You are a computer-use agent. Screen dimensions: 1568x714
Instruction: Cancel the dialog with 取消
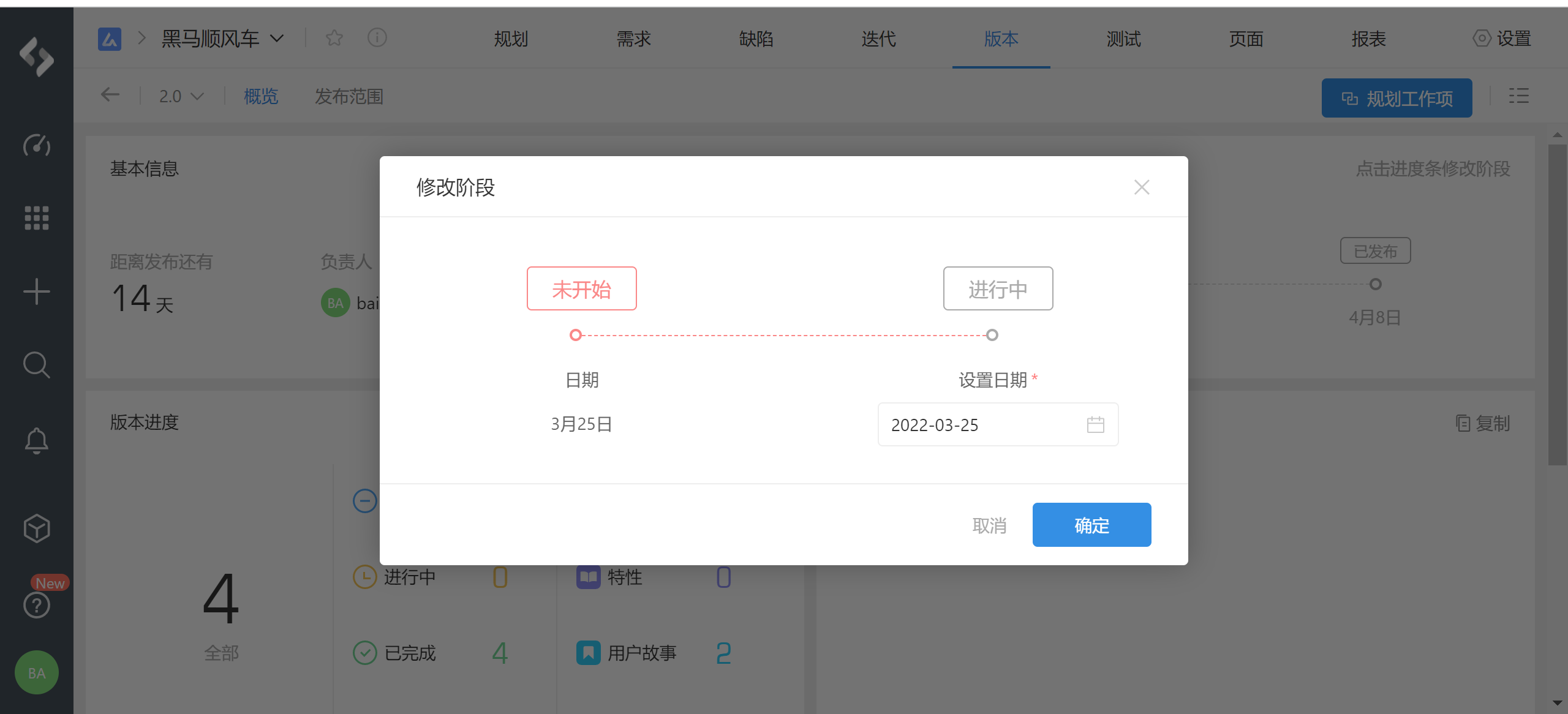pos(989,525)
